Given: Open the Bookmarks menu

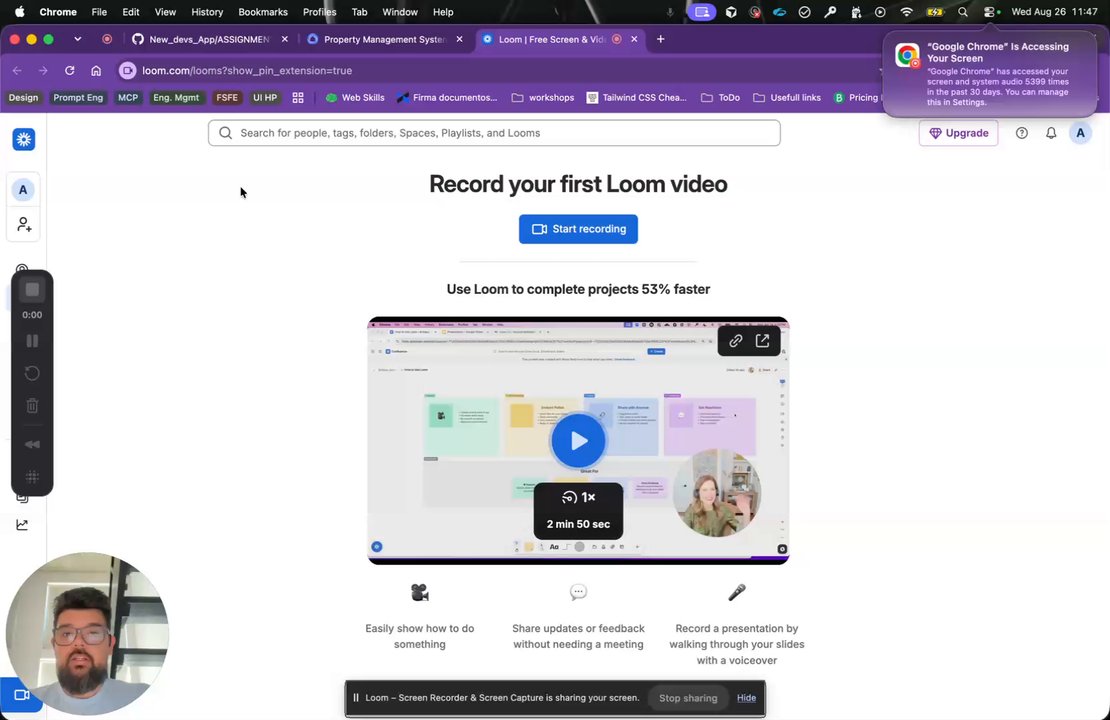Looking at the screenshot, I should (263, 12).
